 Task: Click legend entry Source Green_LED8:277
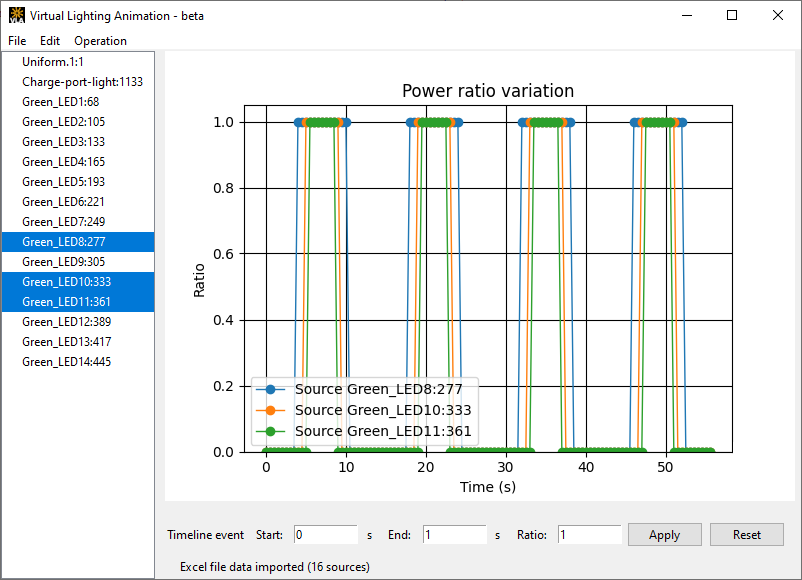(x=359, y=389)
